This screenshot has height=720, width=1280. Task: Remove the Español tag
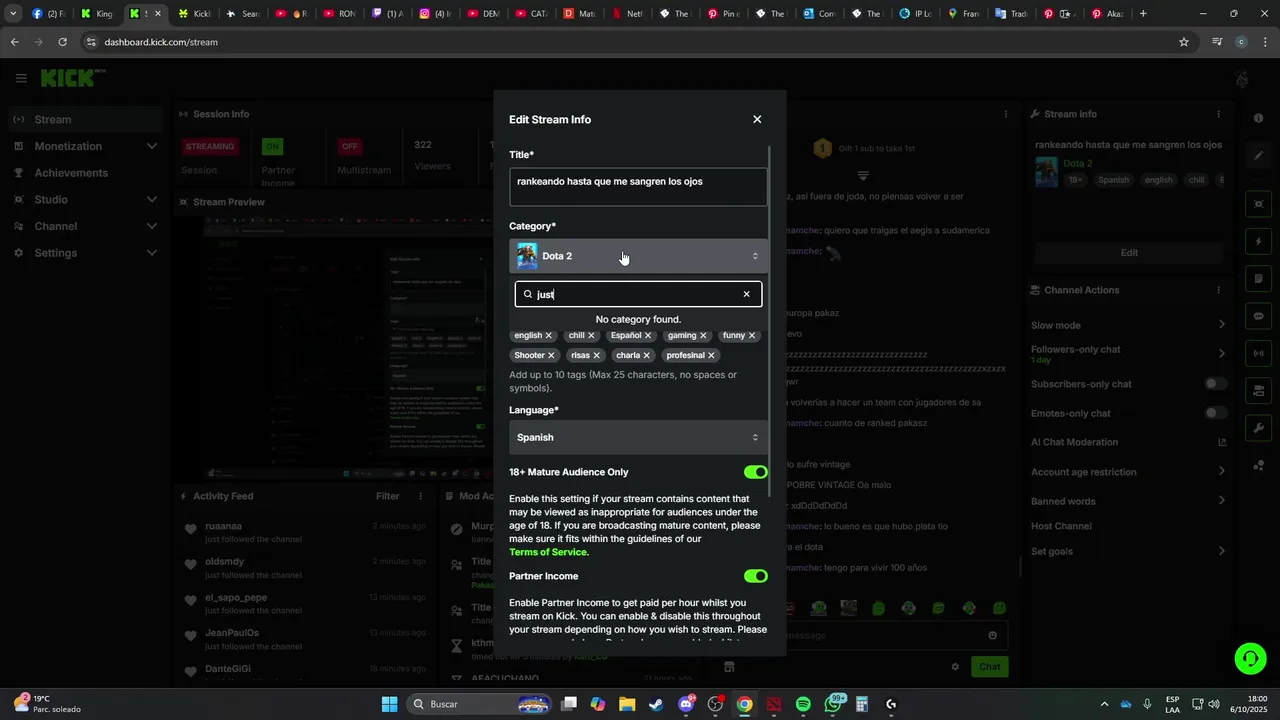(648, 336)
